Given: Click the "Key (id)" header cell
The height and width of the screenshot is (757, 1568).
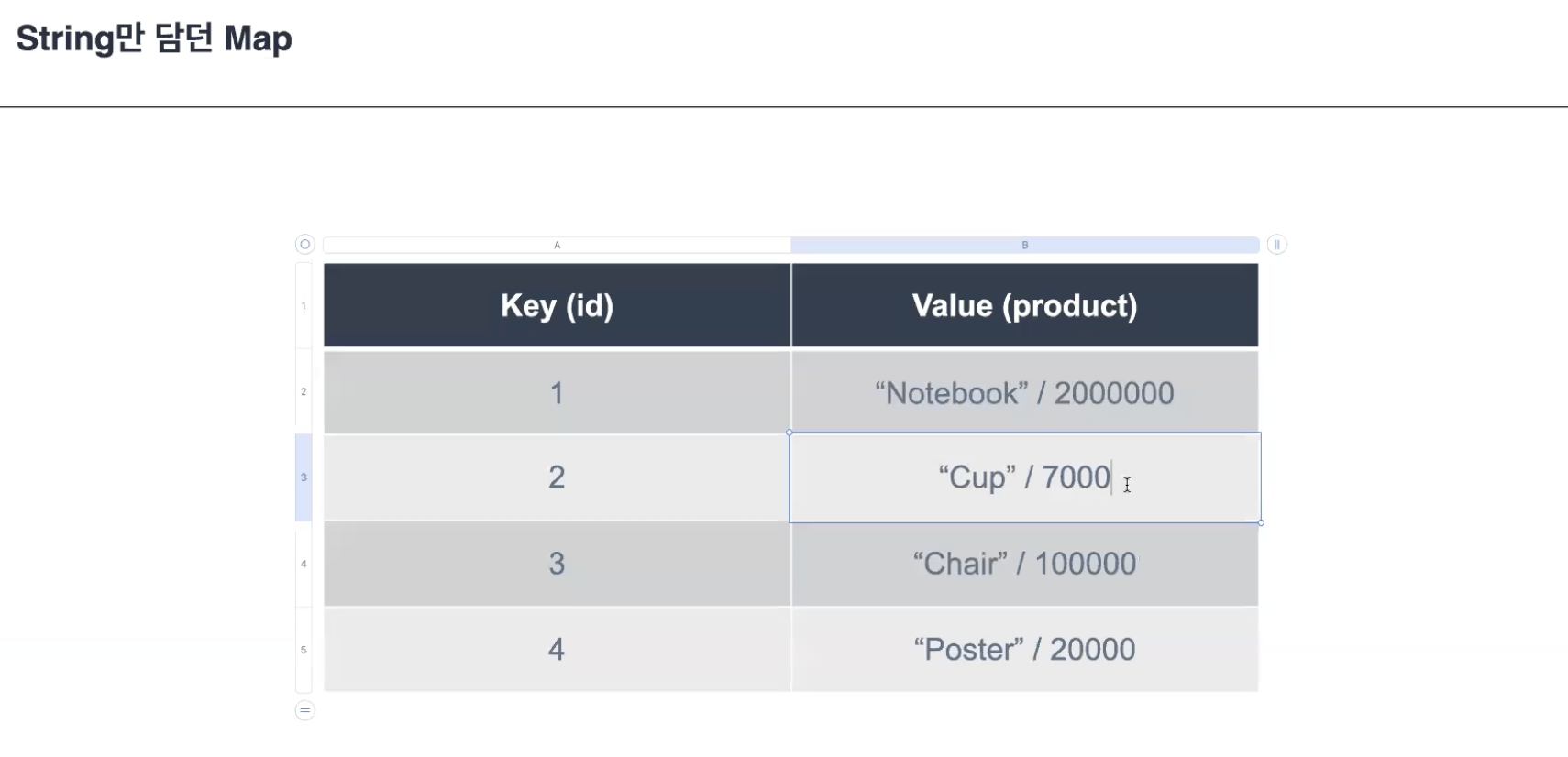Looking at the screenshot, I should (x=557, y=305).
